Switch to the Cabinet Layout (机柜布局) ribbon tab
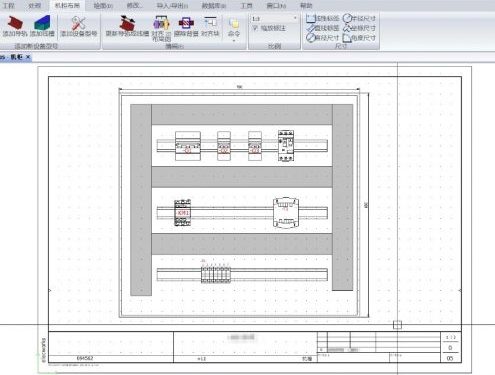This screenshot has height=375, width=495. (67, 5)
